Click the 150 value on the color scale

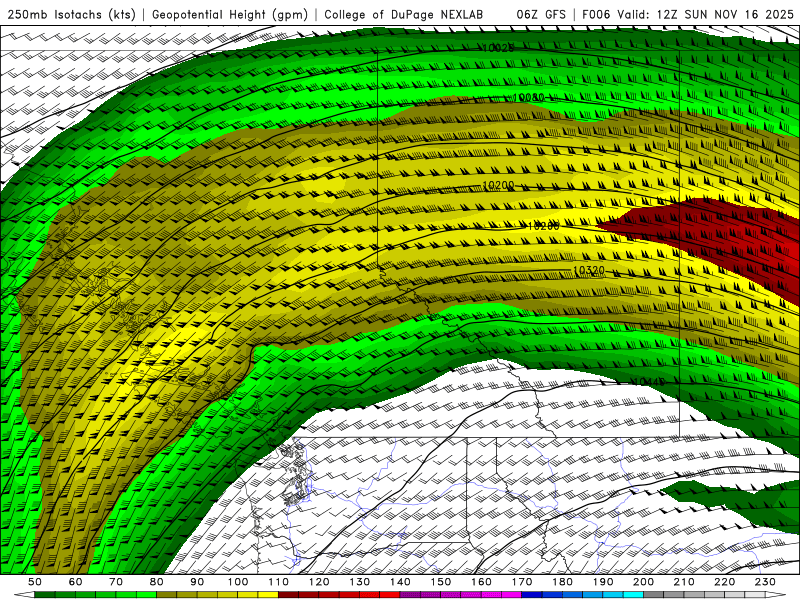pos(441,582)
